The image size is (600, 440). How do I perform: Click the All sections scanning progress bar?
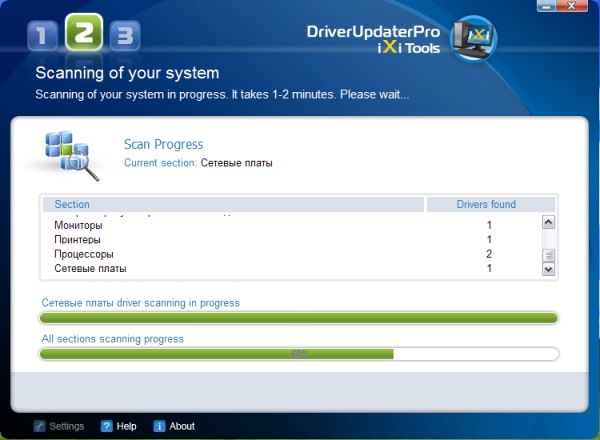[298, 353]
